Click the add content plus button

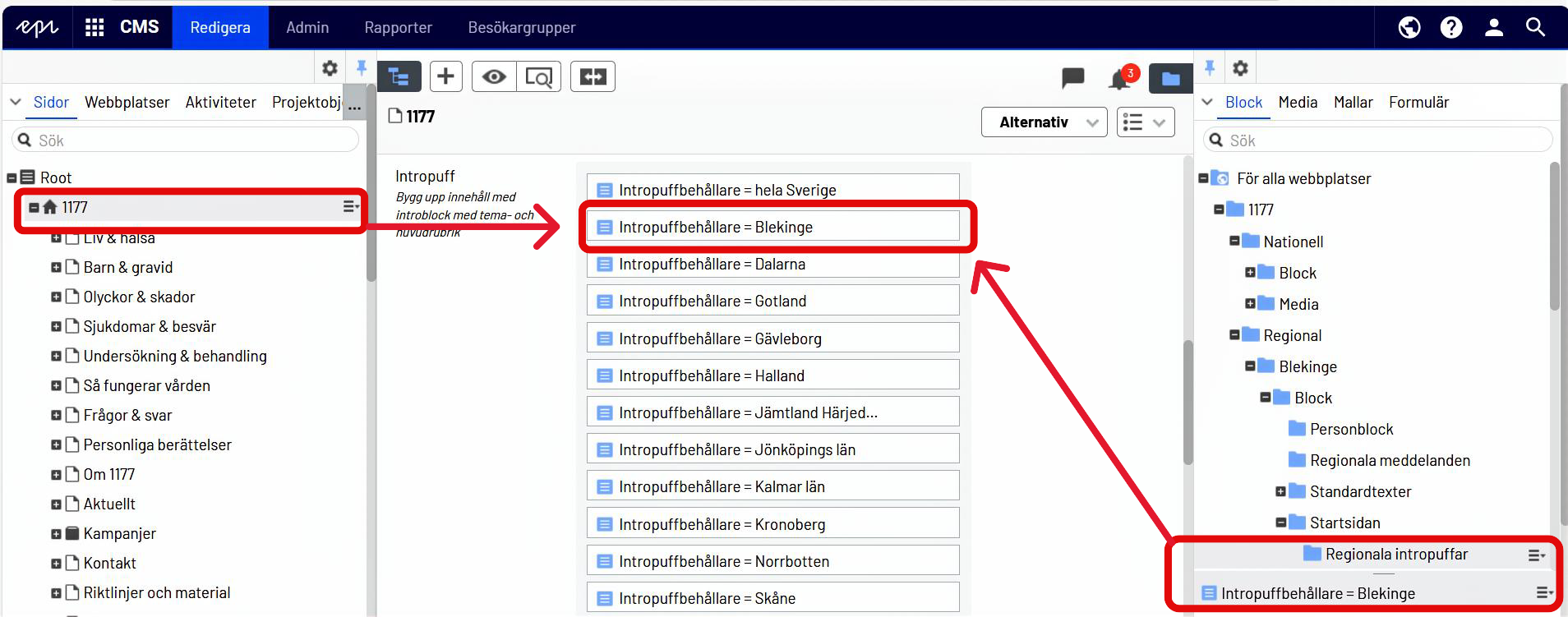pos(445,76)
